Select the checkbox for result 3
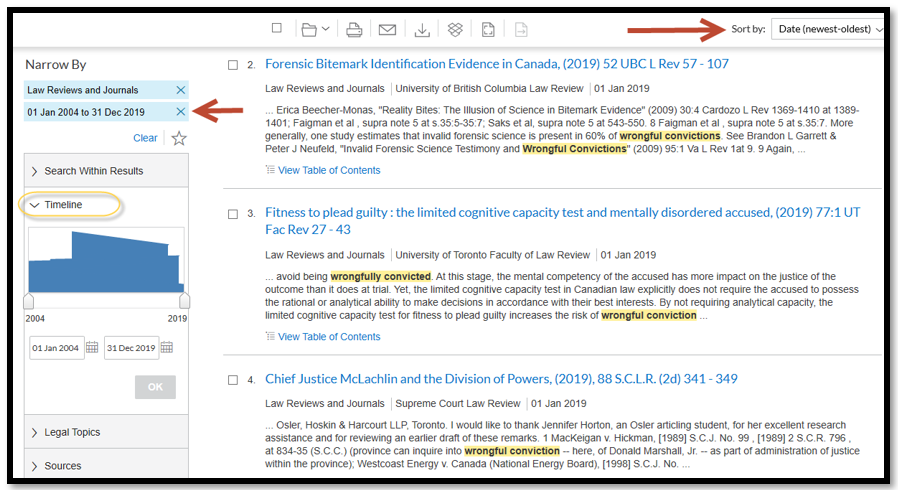Viewport: 898px width, 490px height. point(233,214)
